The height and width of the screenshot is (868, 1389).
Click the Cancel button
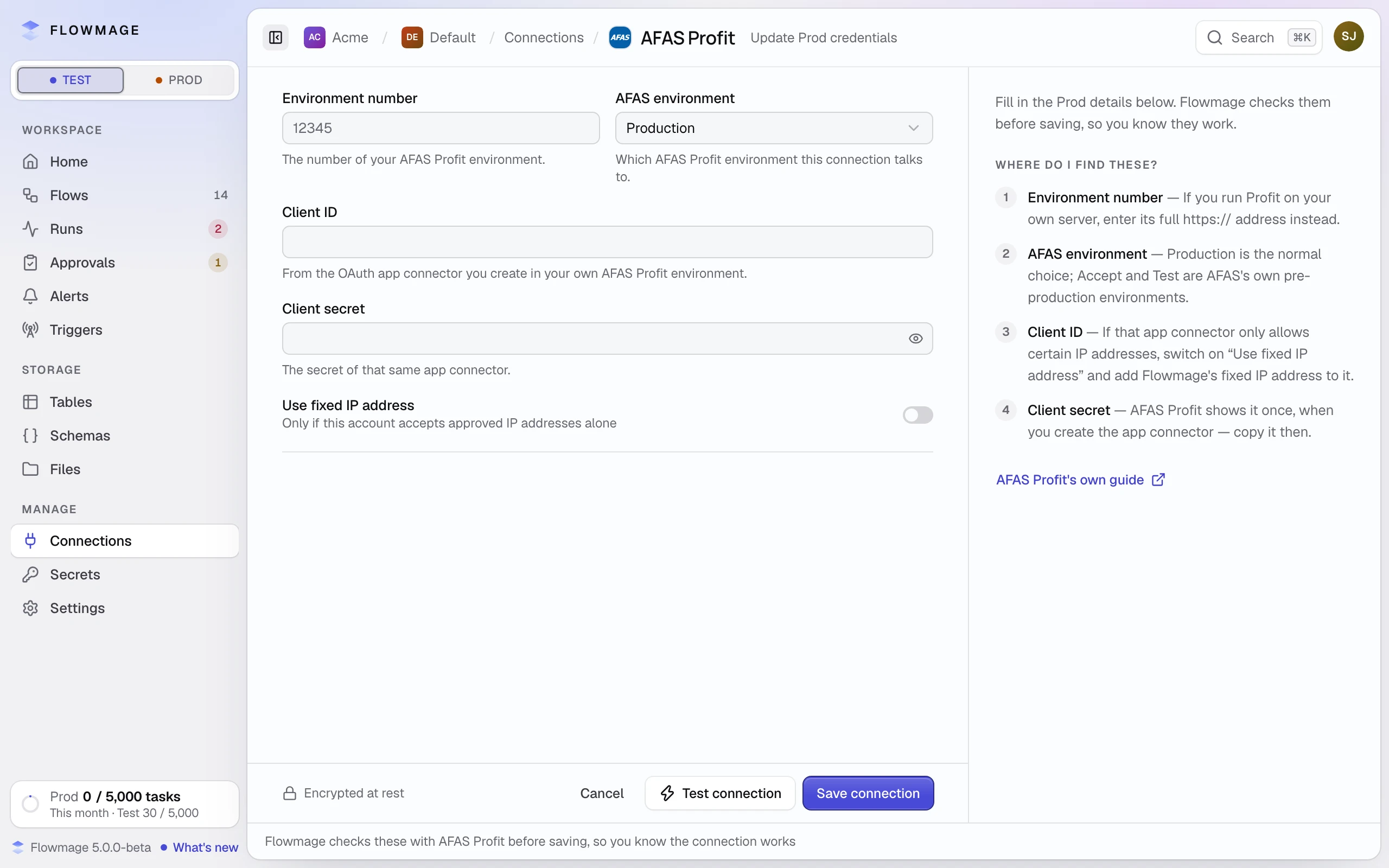click(x=602, y=793)
